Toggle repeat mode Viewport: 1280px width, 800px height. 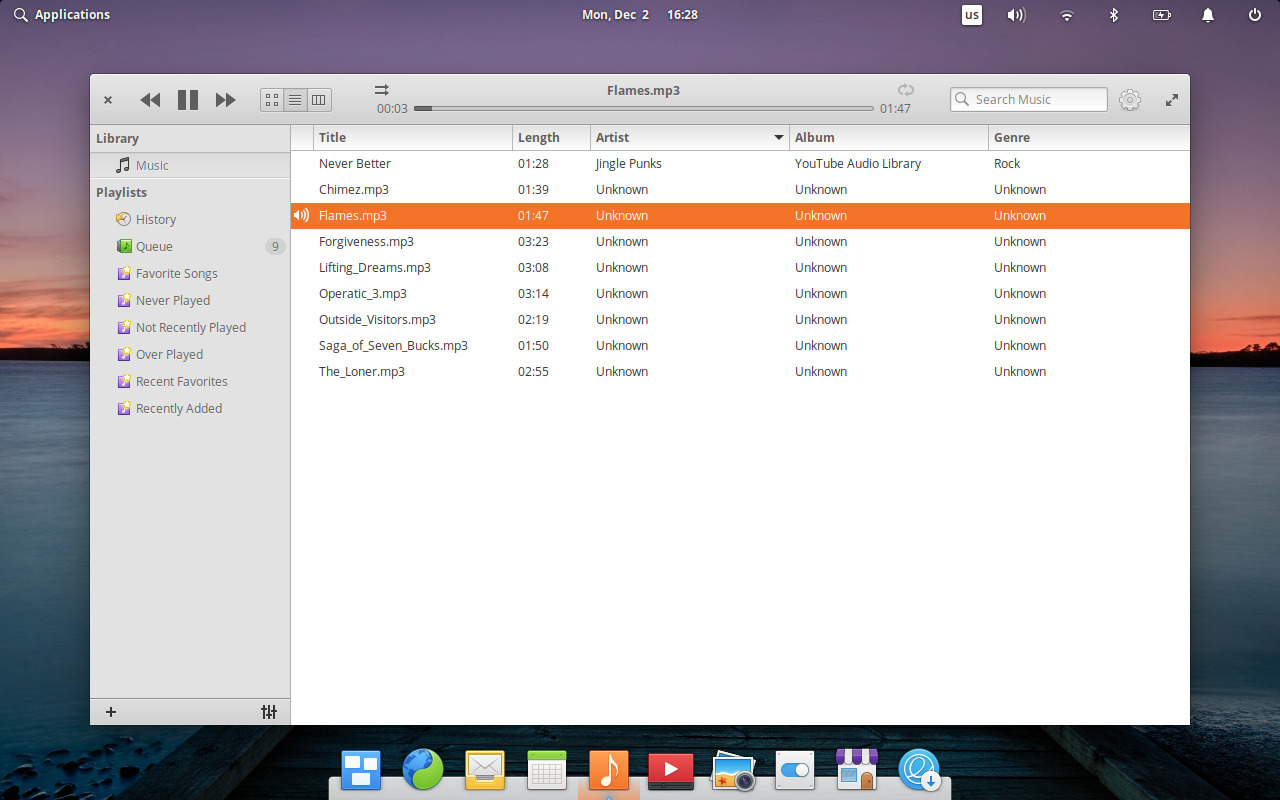point(905,89)
